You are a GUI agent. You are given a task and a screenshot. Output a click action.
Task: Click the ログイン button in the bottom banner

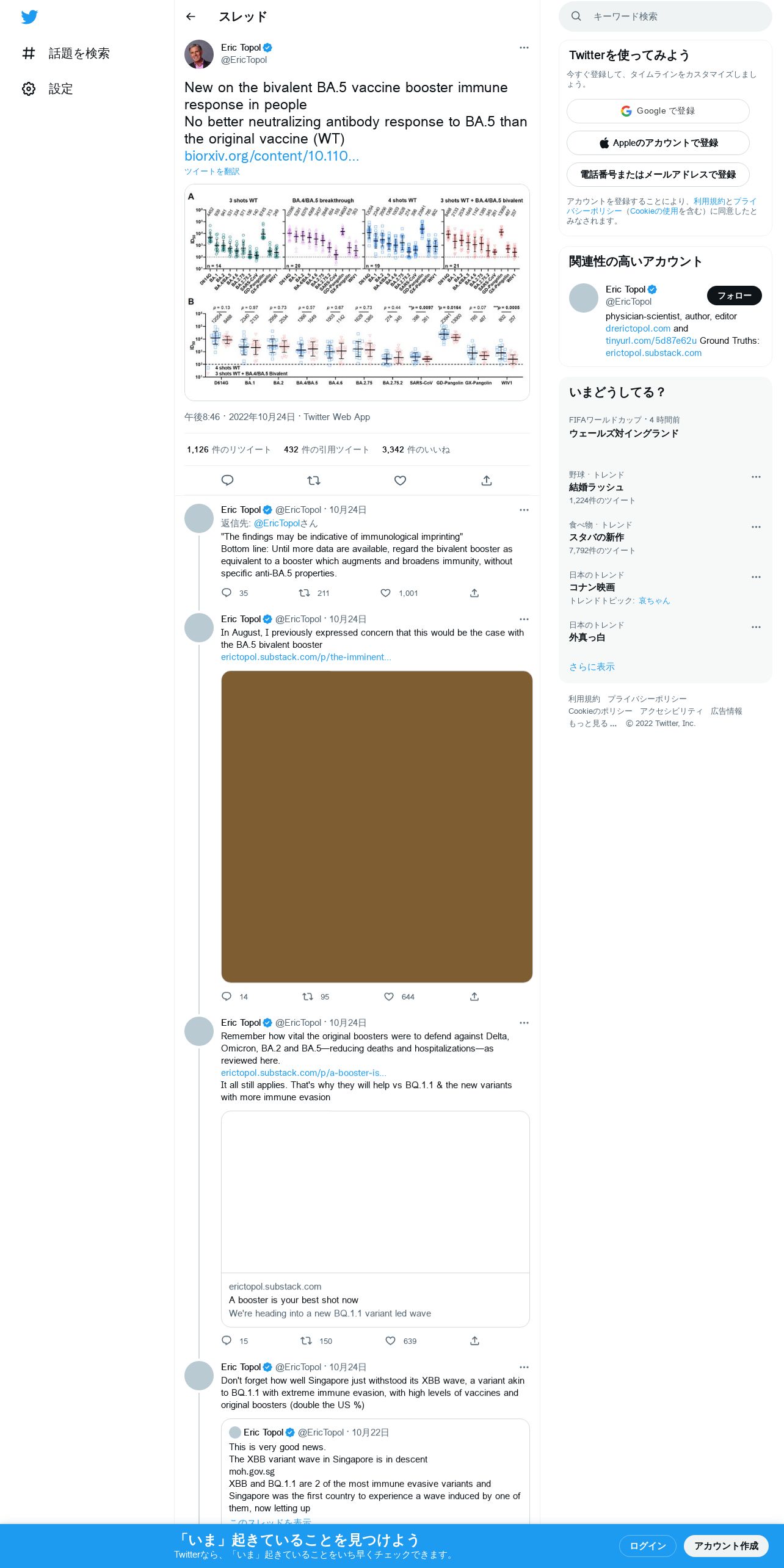[648, 1546]
